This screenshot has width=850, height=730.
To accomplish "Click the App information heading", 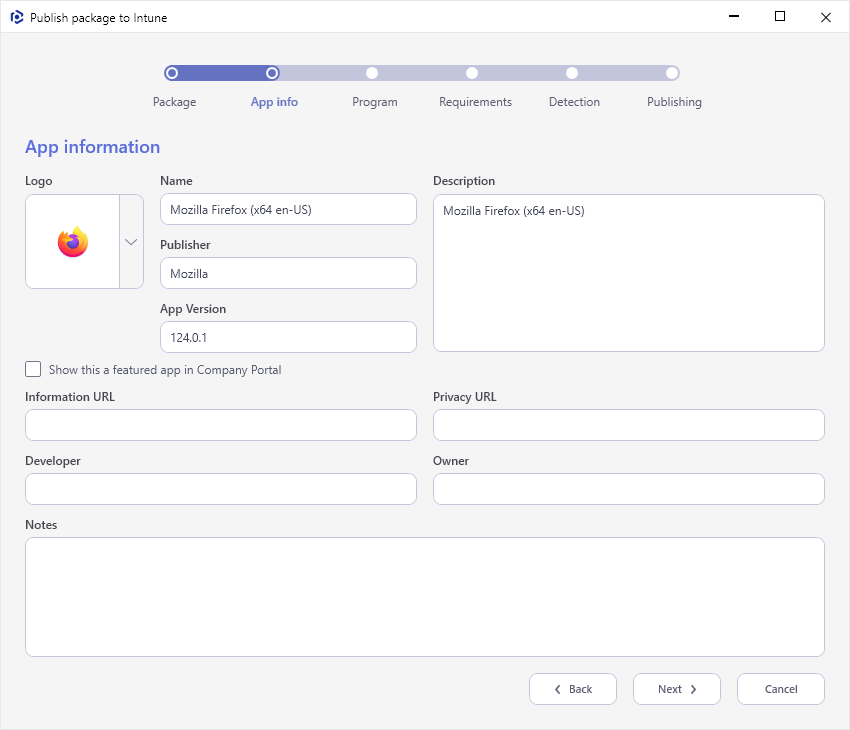I will [93, 147].
